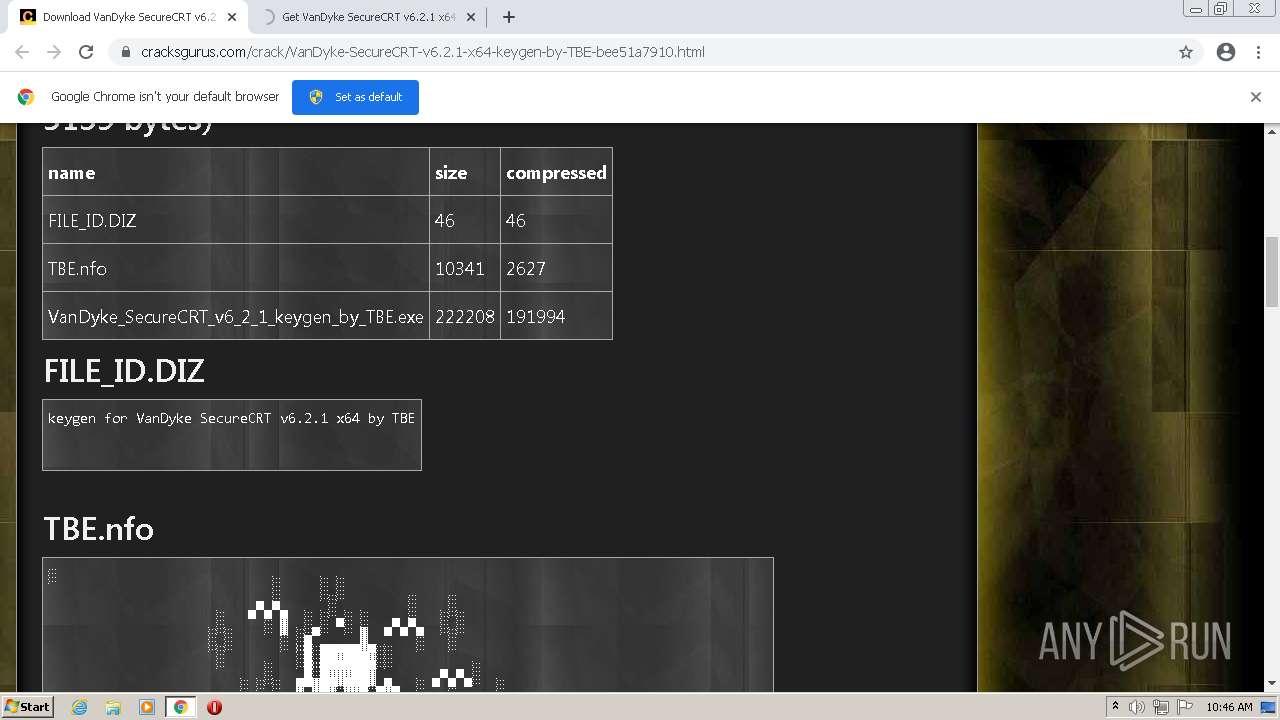Click the system clock showing 10:46 AM

(1229, 707)
